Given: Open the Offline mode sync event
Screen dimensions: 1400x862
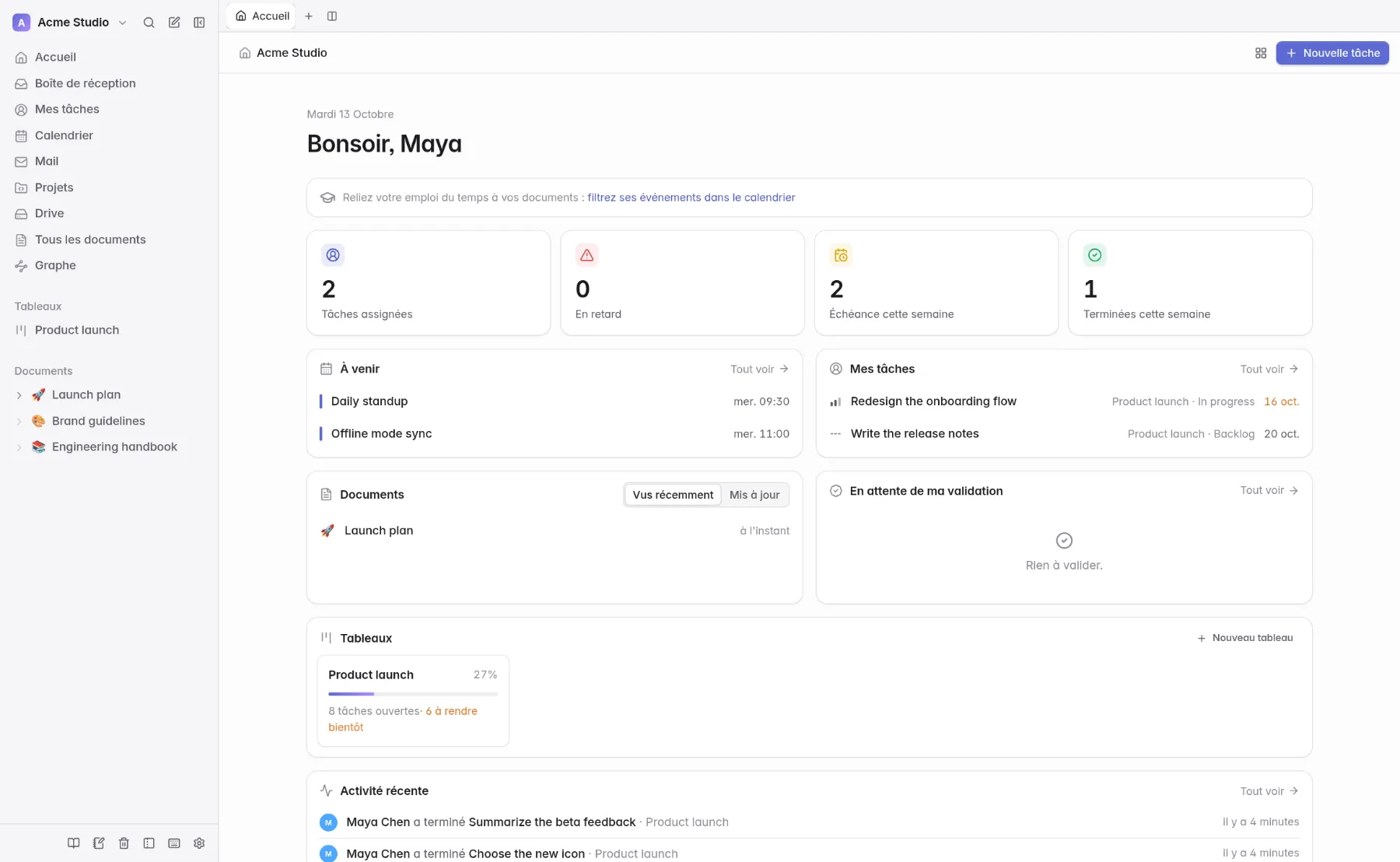Looking at the screenshot, I should point(555,434).
